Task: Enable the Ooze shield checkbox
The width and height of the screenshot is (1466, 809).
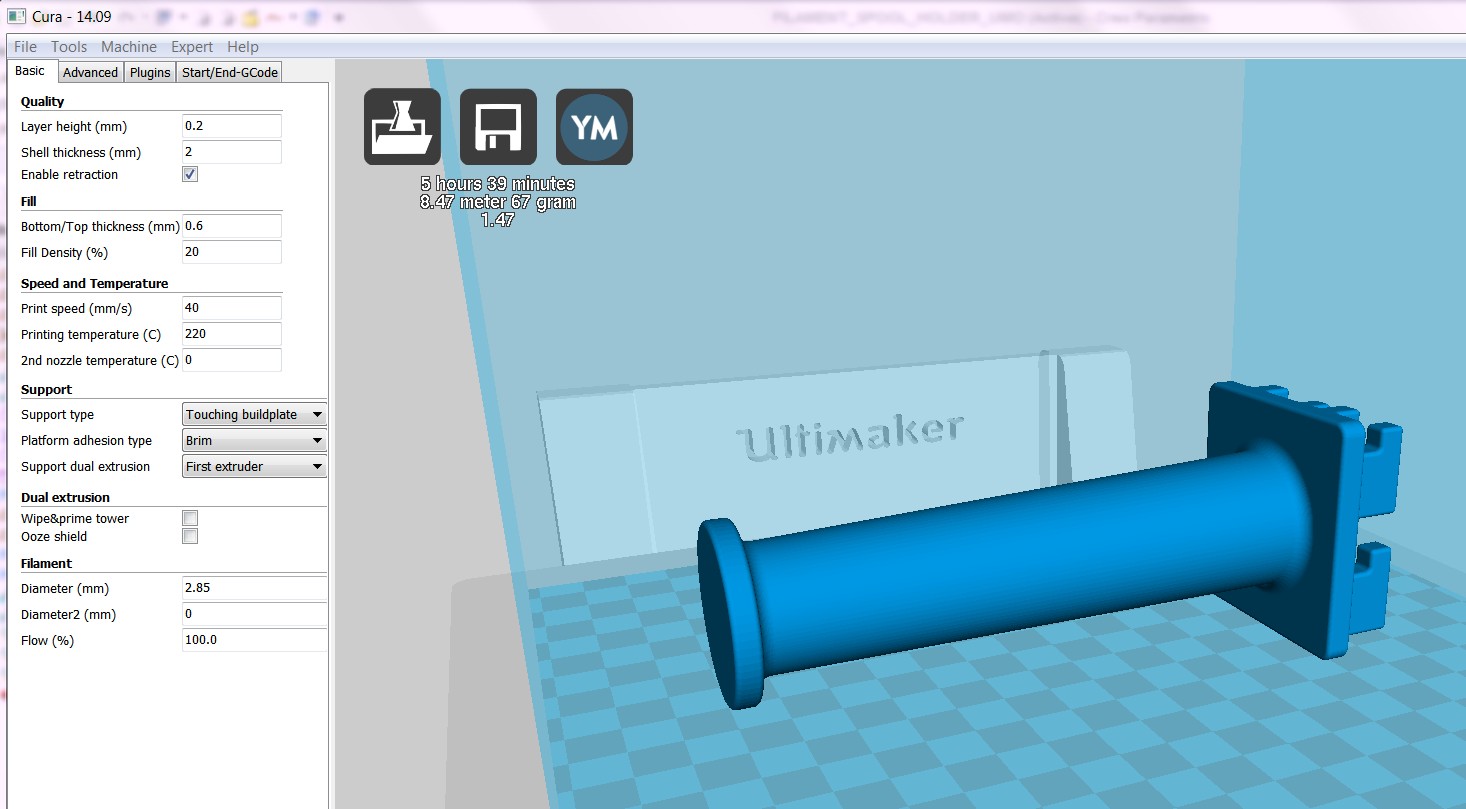Action: (x=190, y=536)
